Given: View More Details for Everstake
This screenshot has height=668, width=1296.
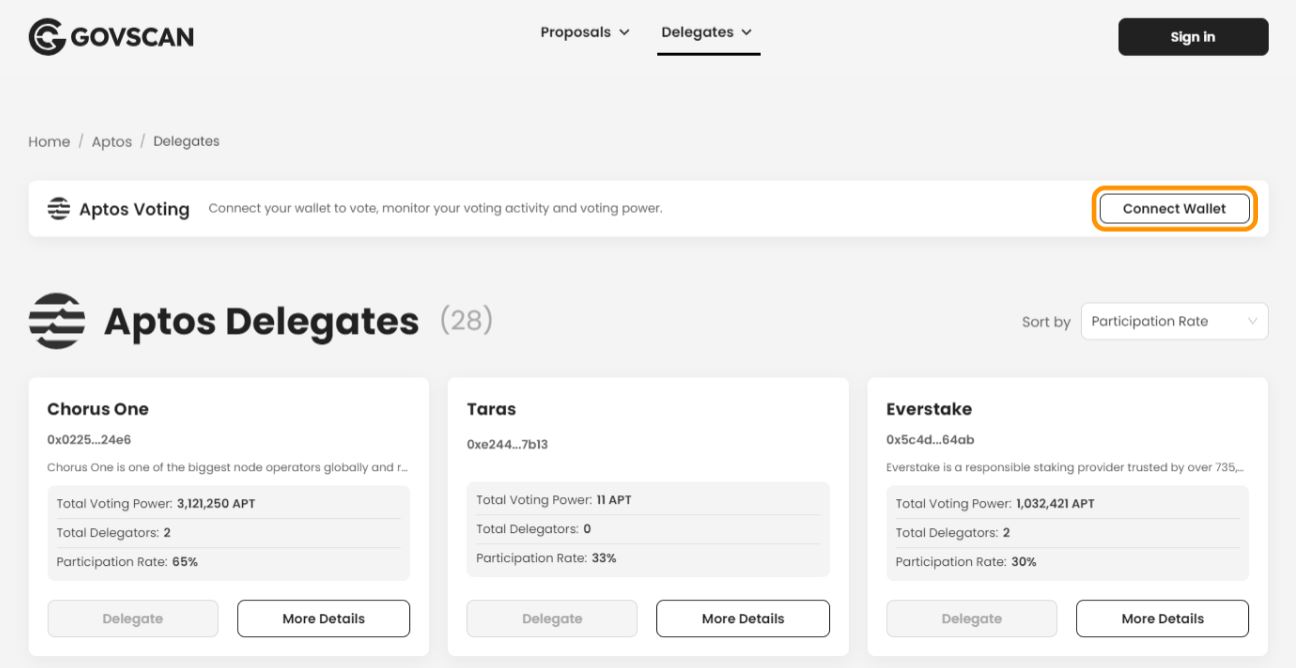Looking at the screenshot, I should click(x=1162, y=618).
